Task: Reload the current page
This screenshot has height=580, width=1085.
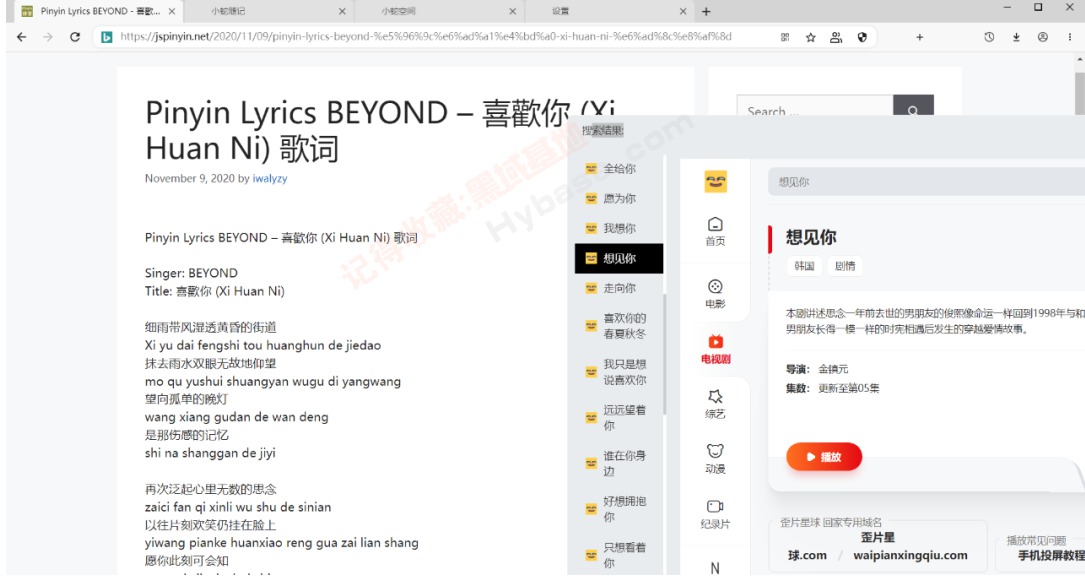Action: 75,37
